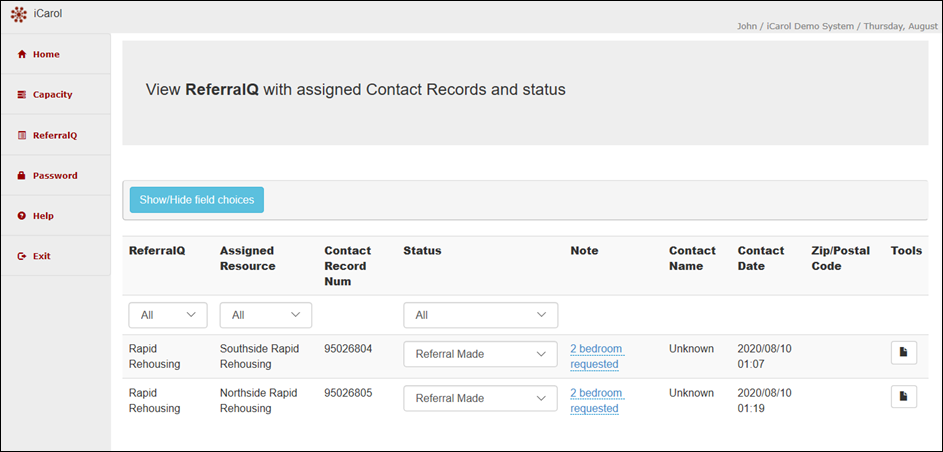Click the Note column header
Screen dimensions: 943x452
[585, 251]
